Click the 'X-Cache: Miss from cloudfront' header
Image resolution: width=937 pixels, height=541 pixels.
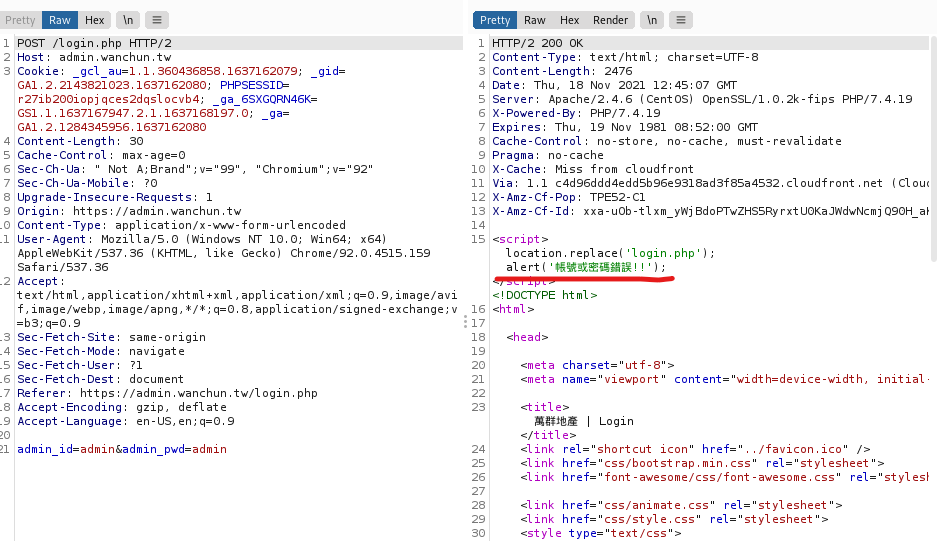(x=593, y=169)
